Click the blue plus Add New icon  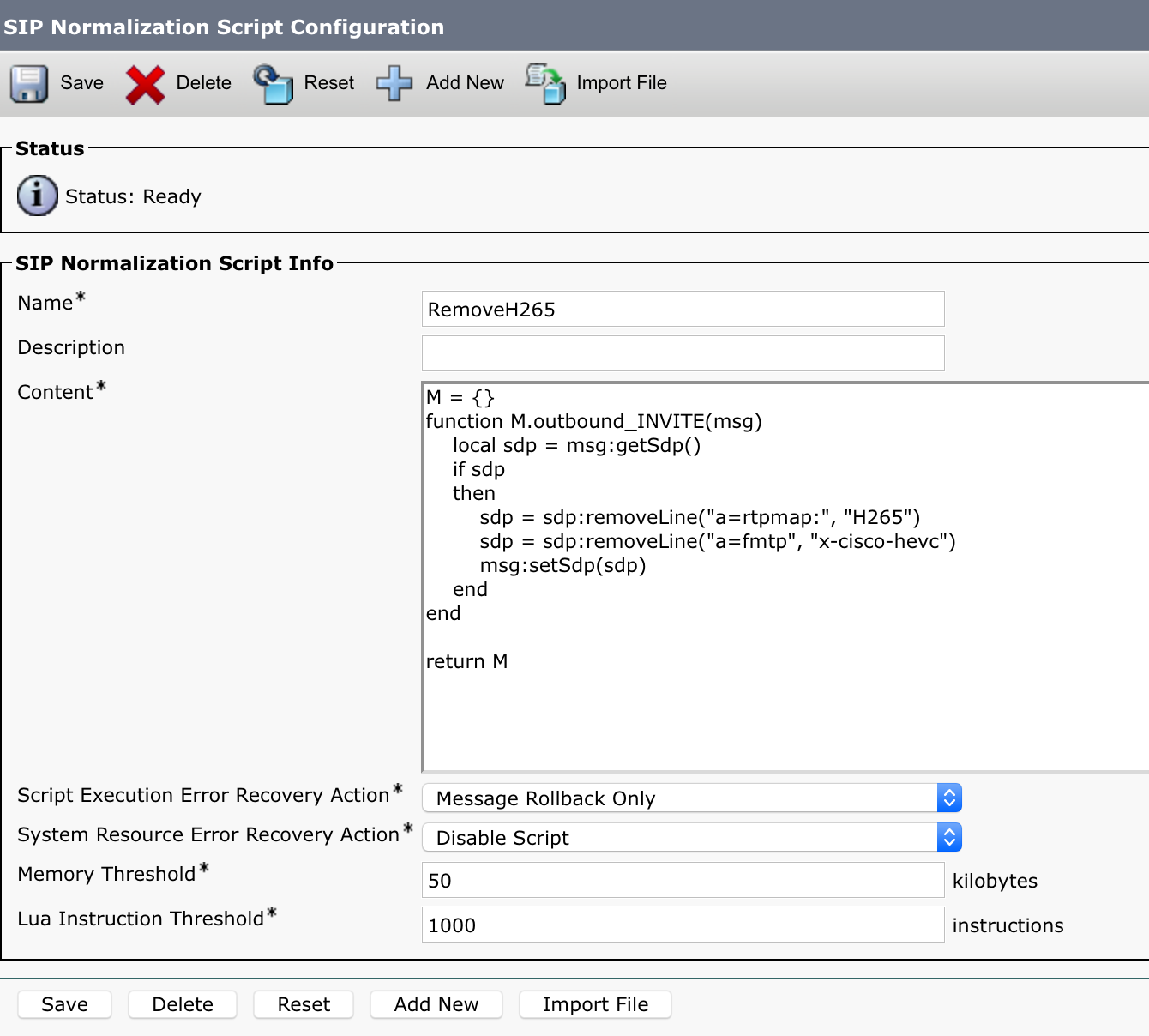point(394,84)
